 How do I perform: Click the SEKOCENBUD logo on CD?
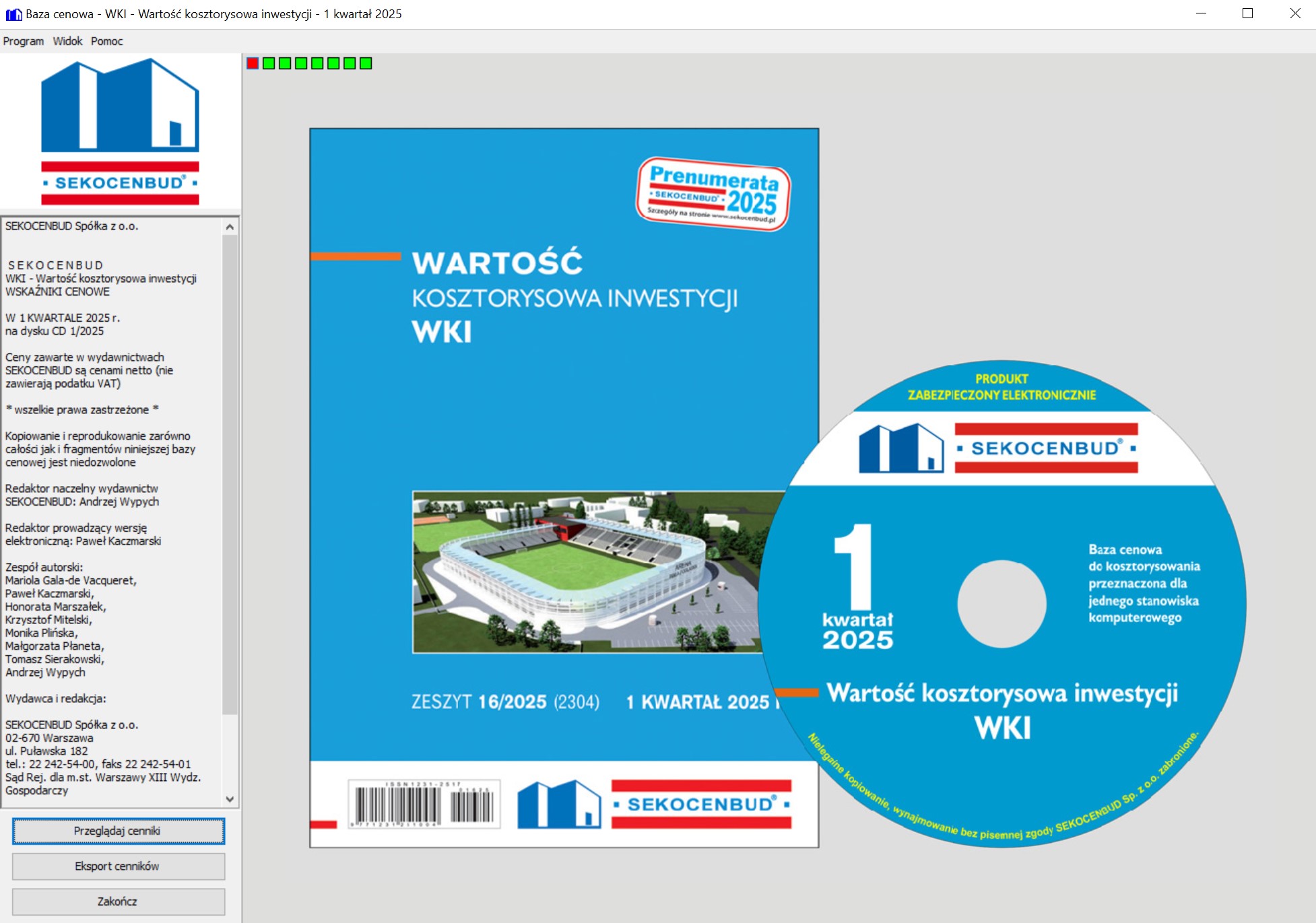(x=999, y=448)
